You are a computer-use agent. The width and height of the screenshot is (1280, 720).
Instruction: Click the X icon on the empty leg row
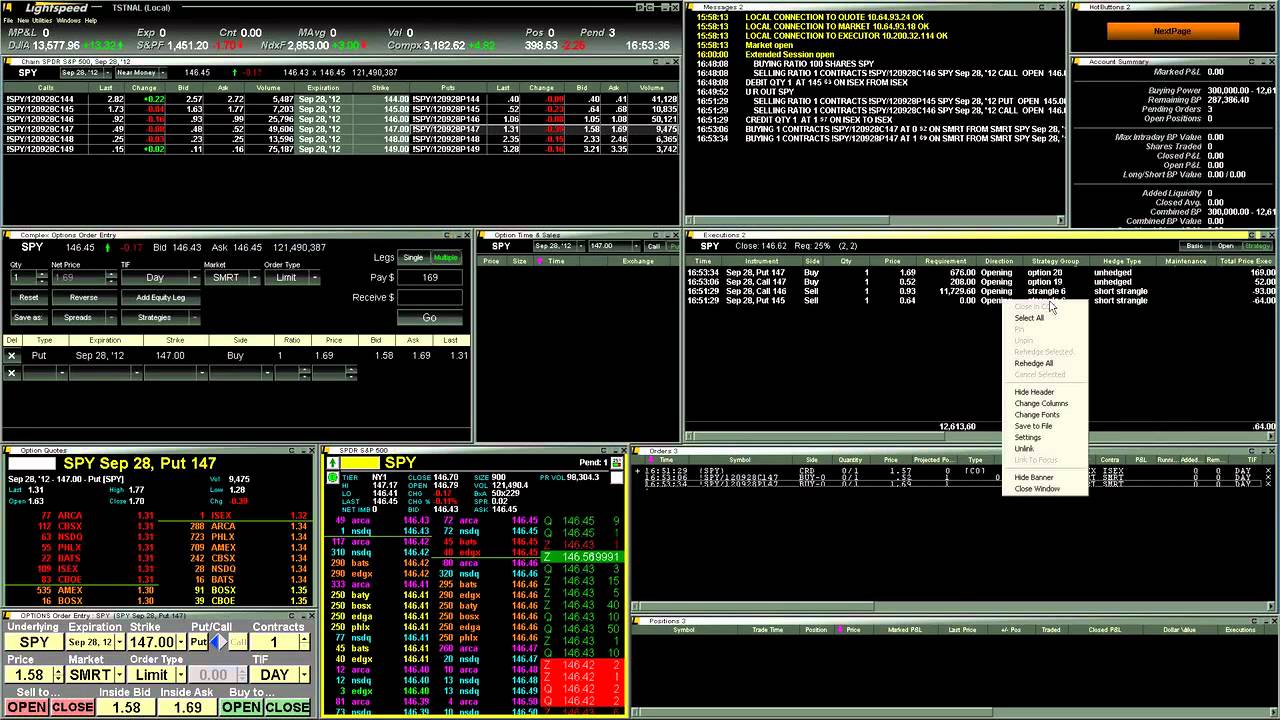coord(12,372)
